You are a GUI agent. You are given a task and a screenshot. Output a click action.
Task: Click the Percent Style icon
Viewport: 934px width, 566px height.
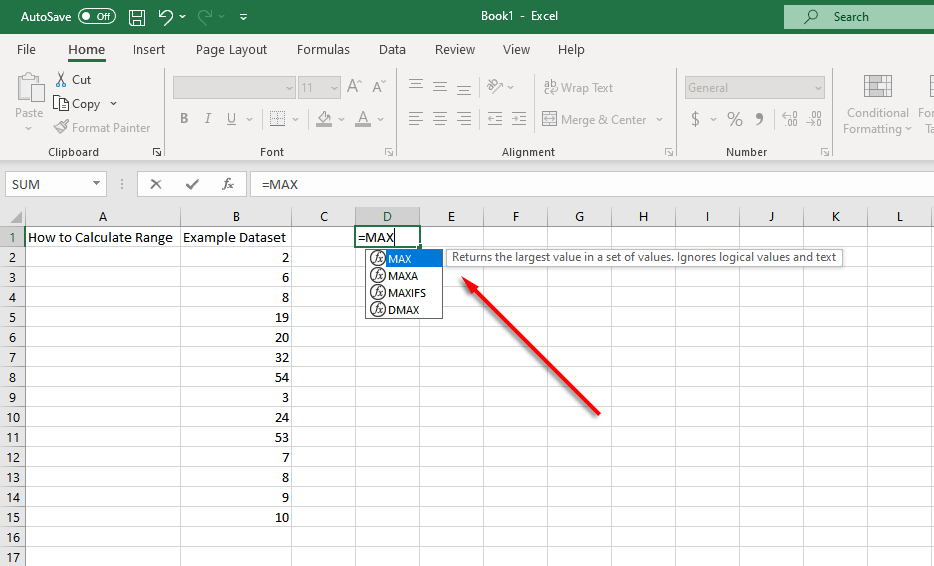coord(735,120)
